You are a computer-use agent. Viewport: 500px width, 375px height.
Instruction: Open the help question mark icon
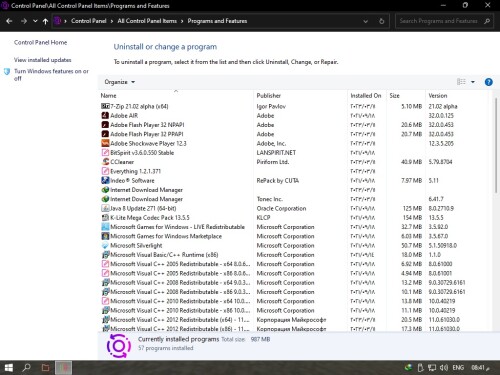click(488, 82)
